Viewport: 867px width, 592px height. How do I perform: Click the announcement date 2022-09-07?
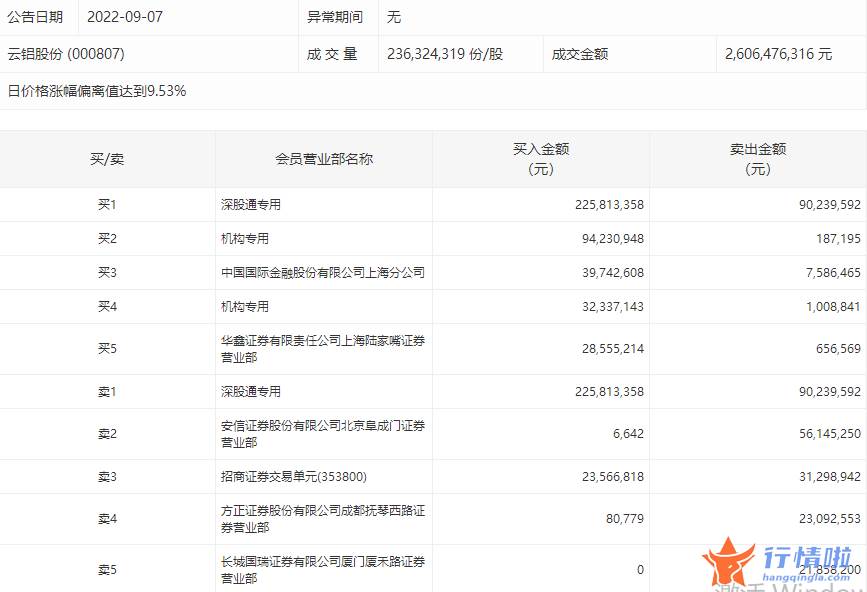tap(125, 17)
